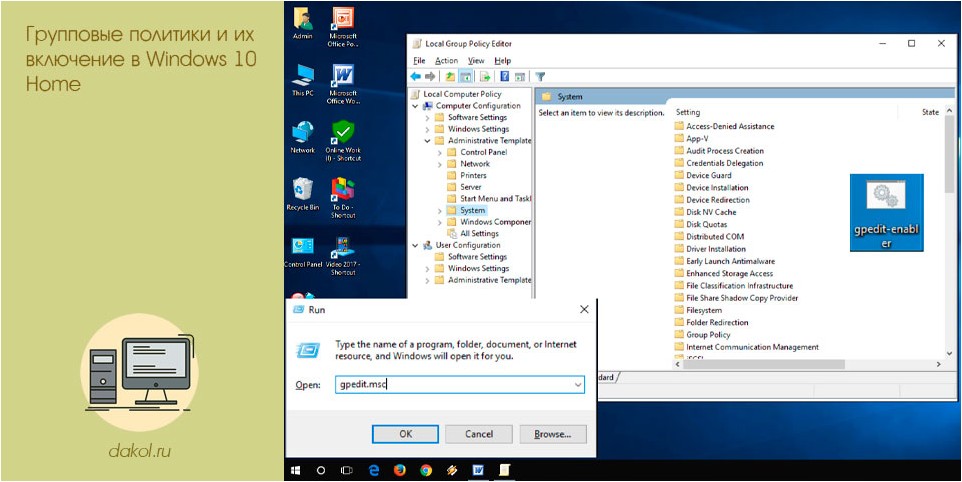Launch Google Chrome from the taskbar
The image size is (962, 482).
coord(426,470)
